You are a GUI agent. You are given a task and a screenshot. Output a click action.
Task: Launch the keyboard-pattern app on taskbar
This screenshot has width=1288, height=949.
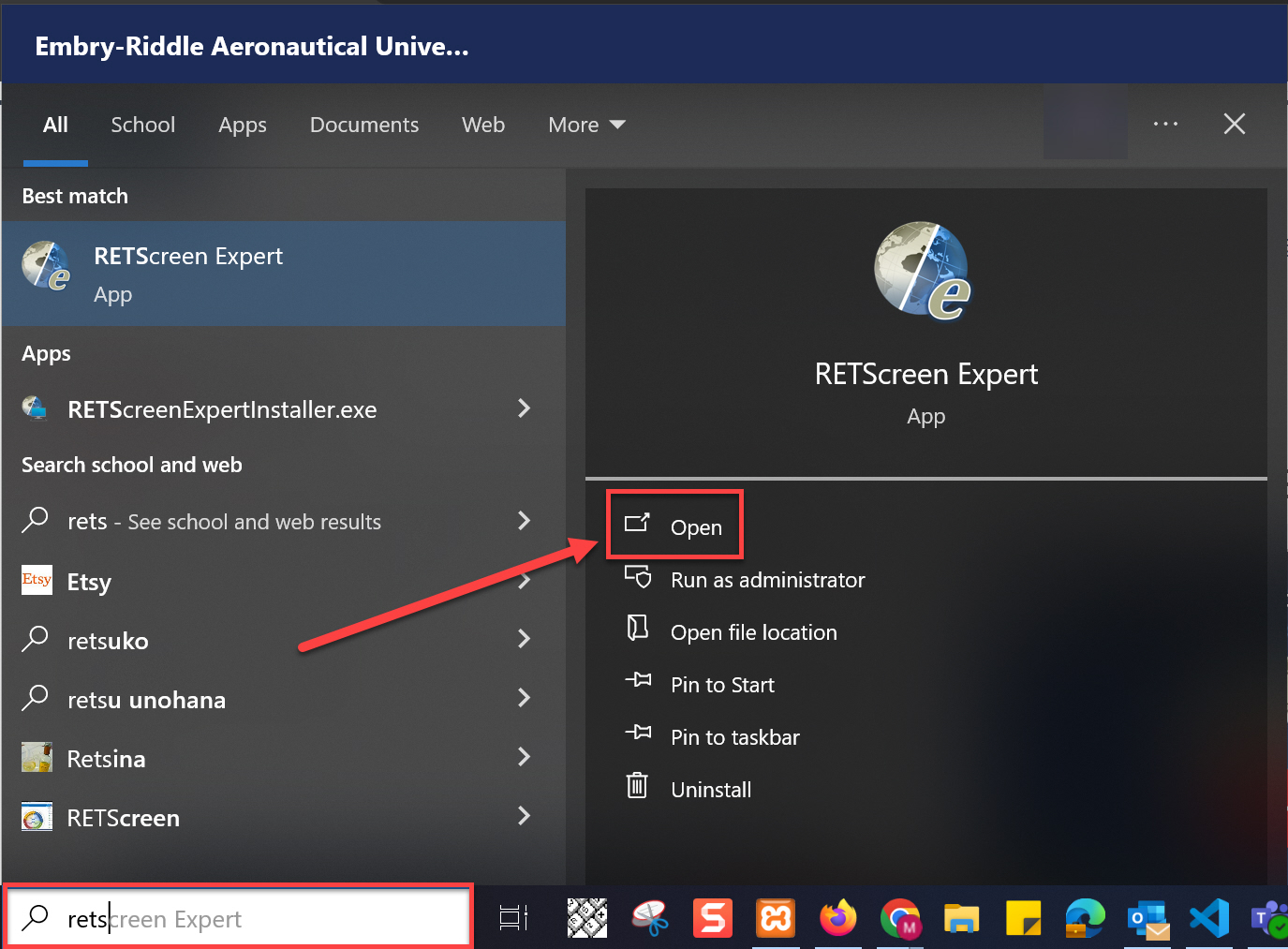(x=587, y=918)
